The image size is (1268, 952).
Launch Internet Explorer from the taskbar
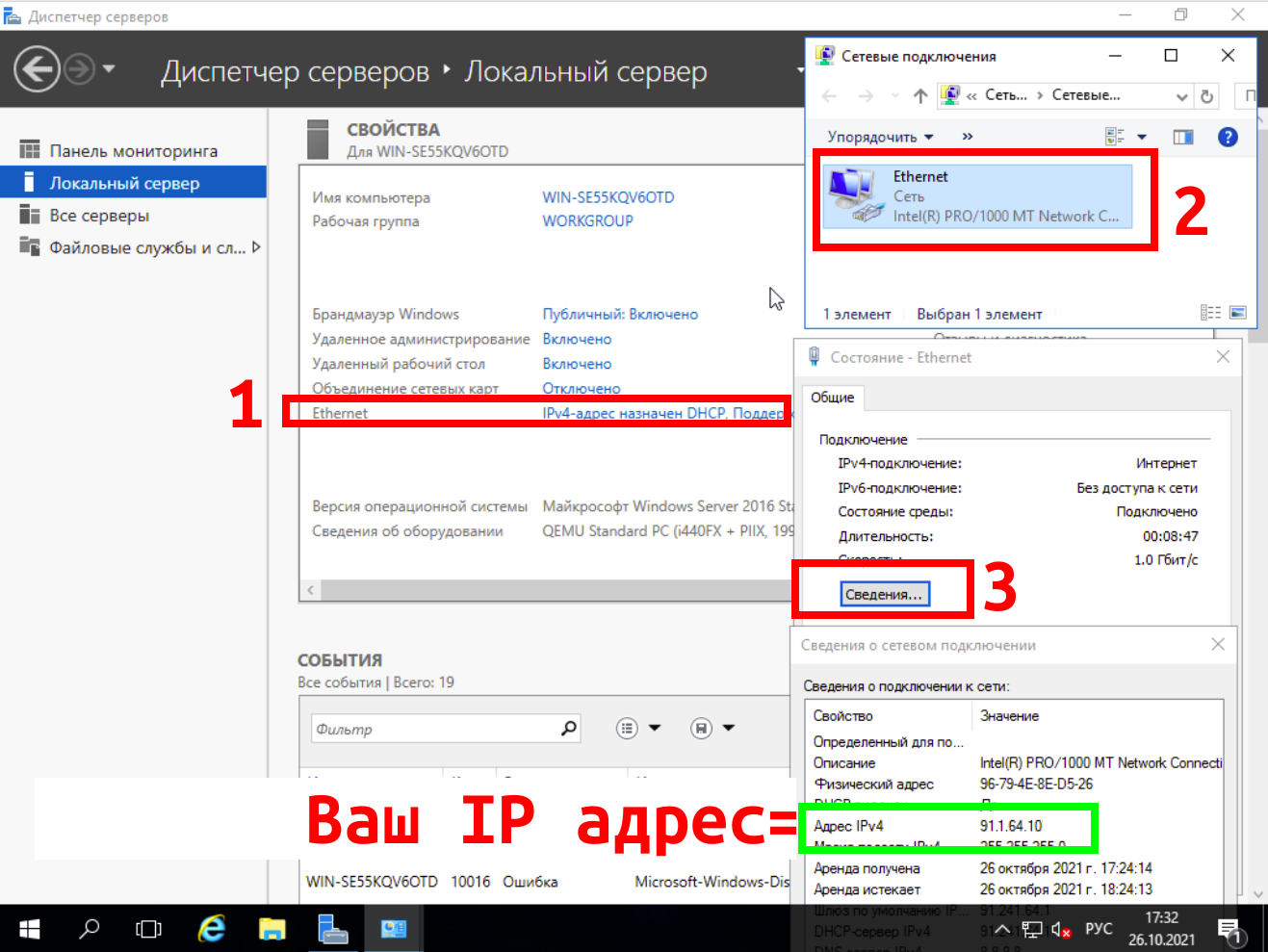tap(211, 929)
